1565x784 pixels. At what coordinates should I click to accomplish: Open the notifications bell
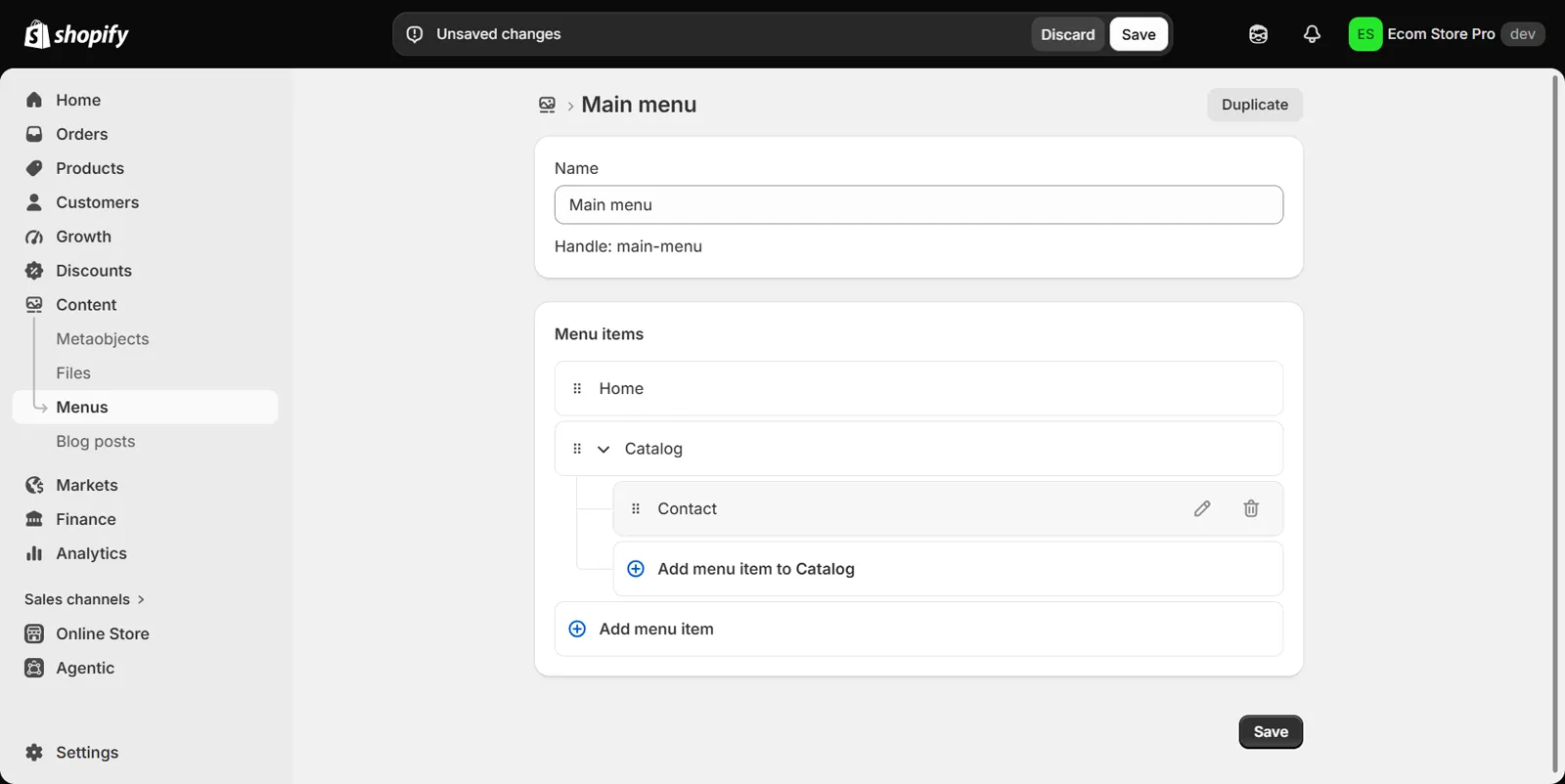tap(1312, 34)
